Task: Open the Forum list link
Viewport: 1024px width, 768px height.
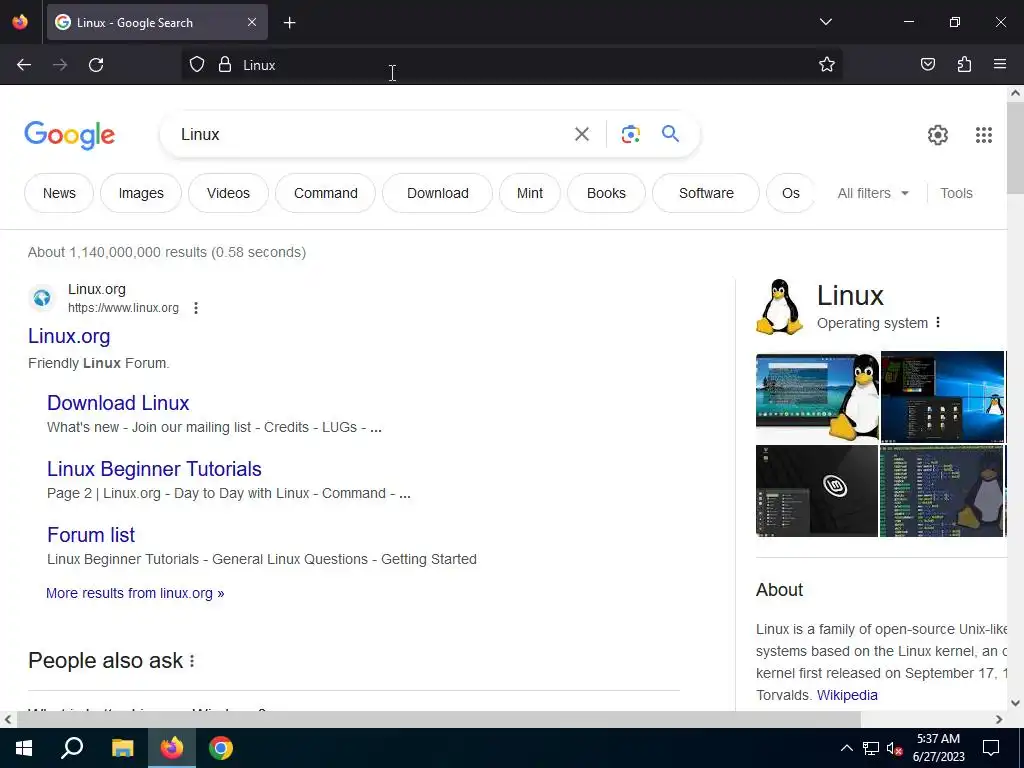Action: click(x=91, y=535)
